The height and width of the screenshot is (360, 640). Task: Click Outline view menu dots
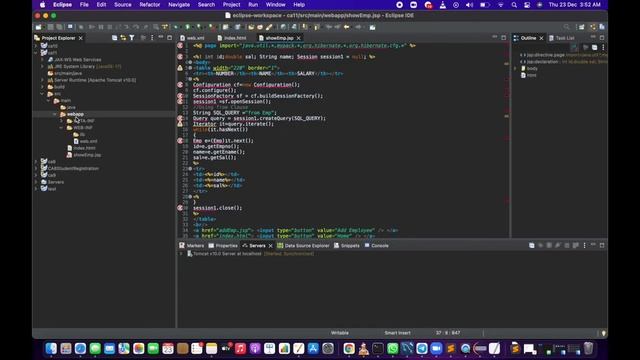pos(603,47)
